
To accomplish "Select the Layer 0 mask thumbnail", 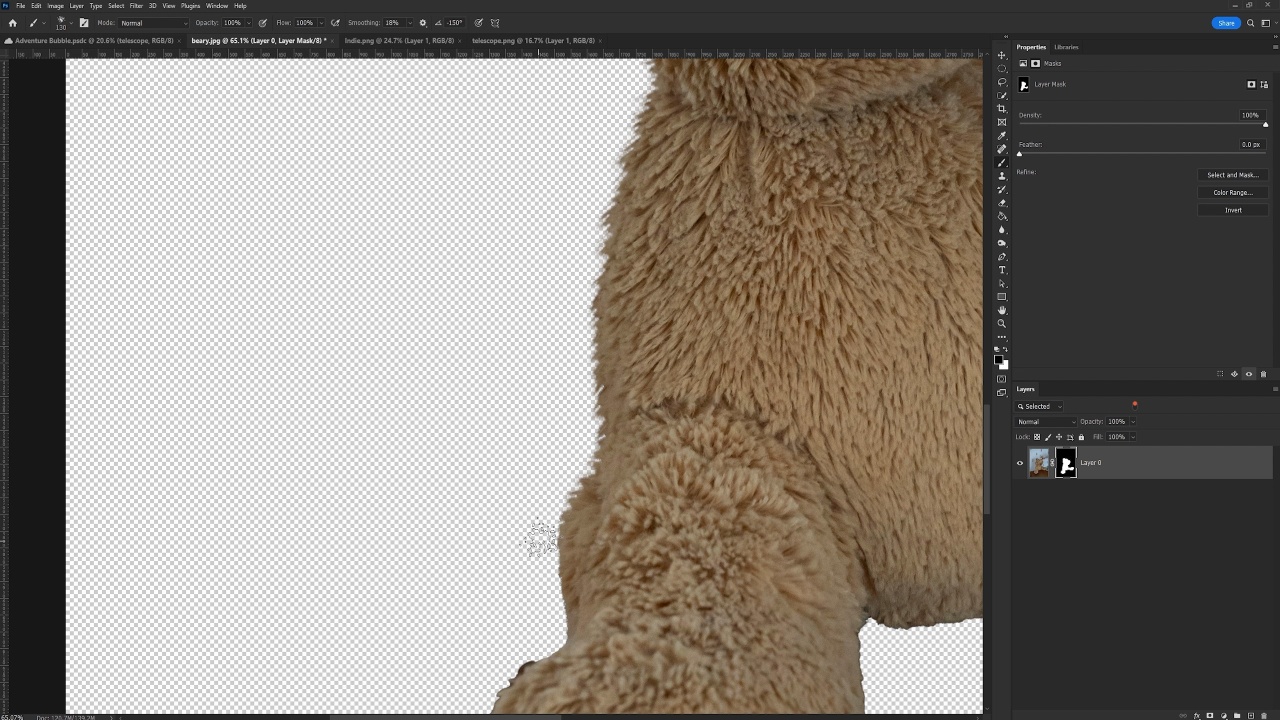I will pyautogui.click(x=1066, y=463).
